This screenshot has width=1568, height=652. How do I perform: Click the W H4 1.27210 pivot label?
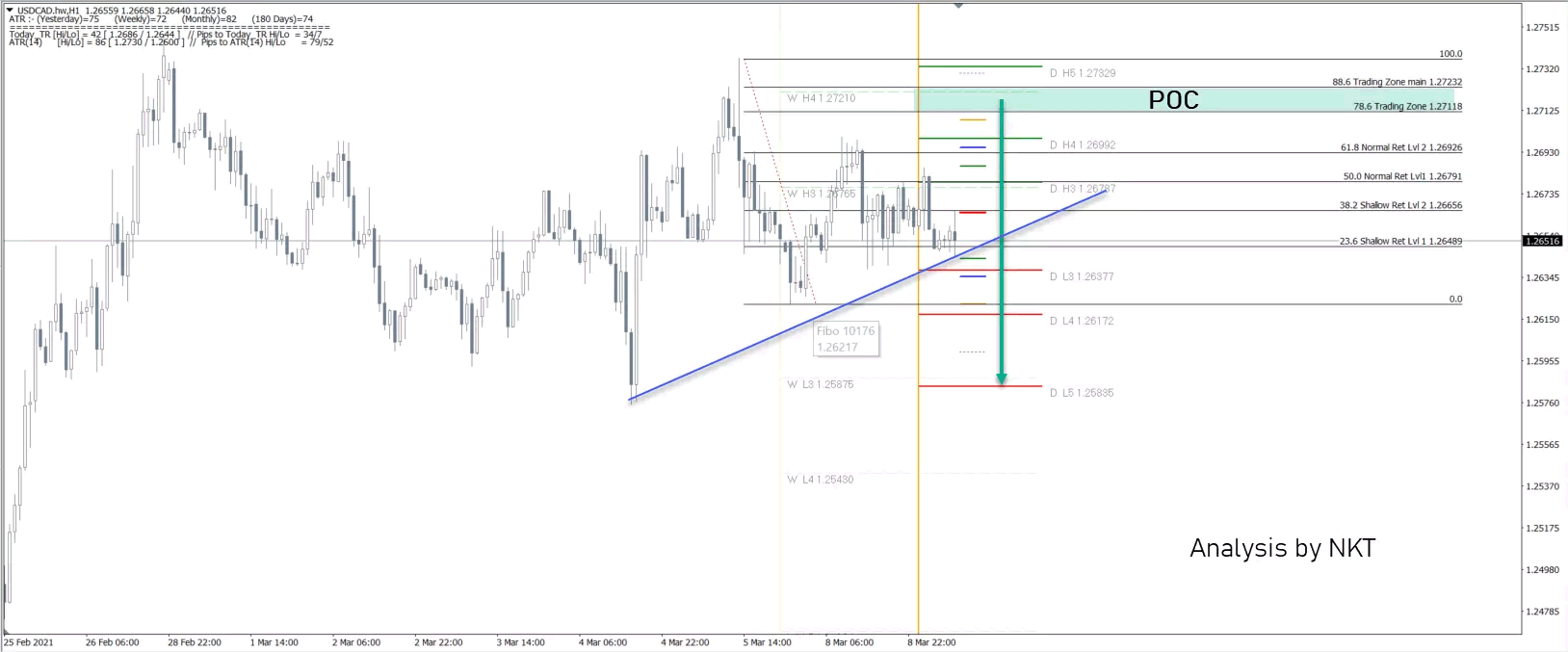coord(821,98)
